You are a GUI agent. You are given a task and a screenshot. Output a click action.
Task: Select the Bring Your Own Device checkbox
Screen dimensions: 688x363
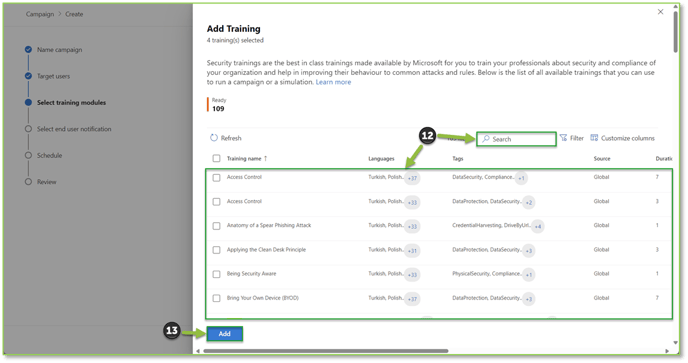[x=216, y=298]
